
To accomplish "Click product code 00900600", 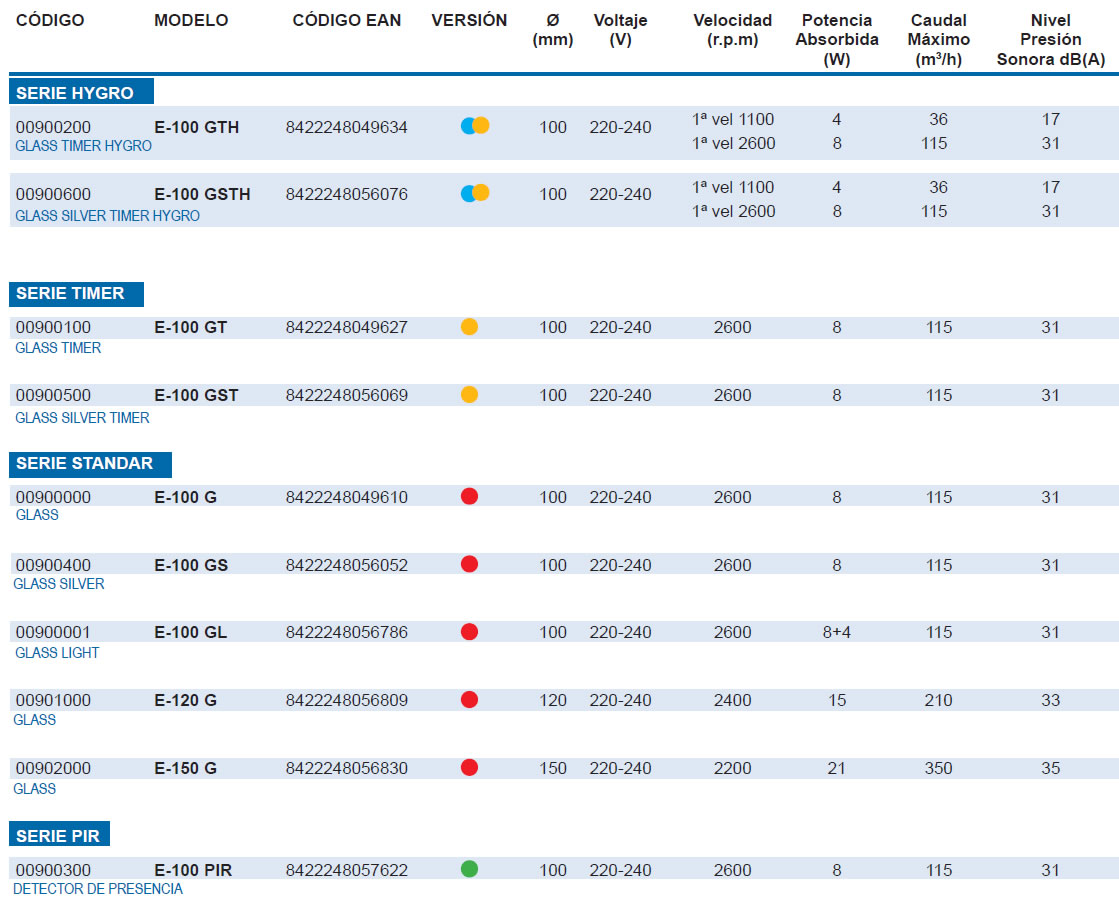I will [54, 194].
